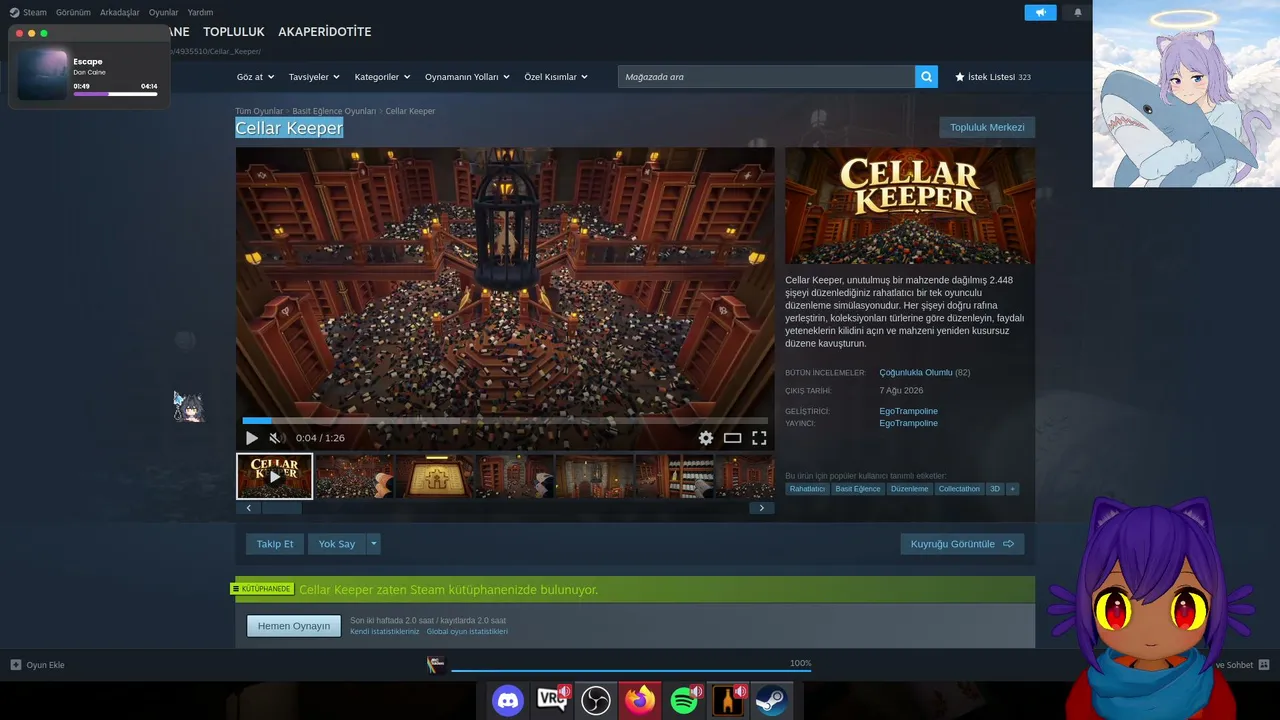This screenshot has width=1280, height=720.
Task: Select the Düzenleme tag
Action: (909, 489)
